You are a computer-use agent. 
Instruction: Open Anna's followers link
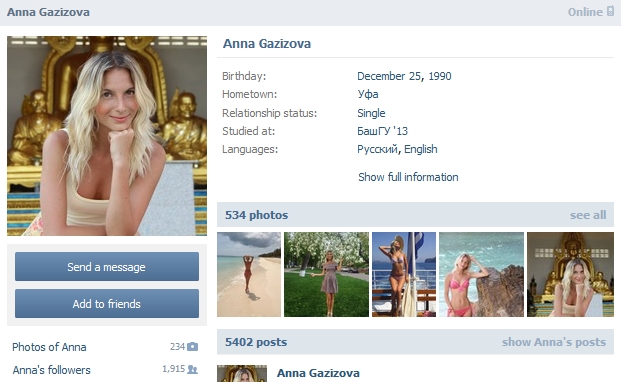click(x=51, y=370)
